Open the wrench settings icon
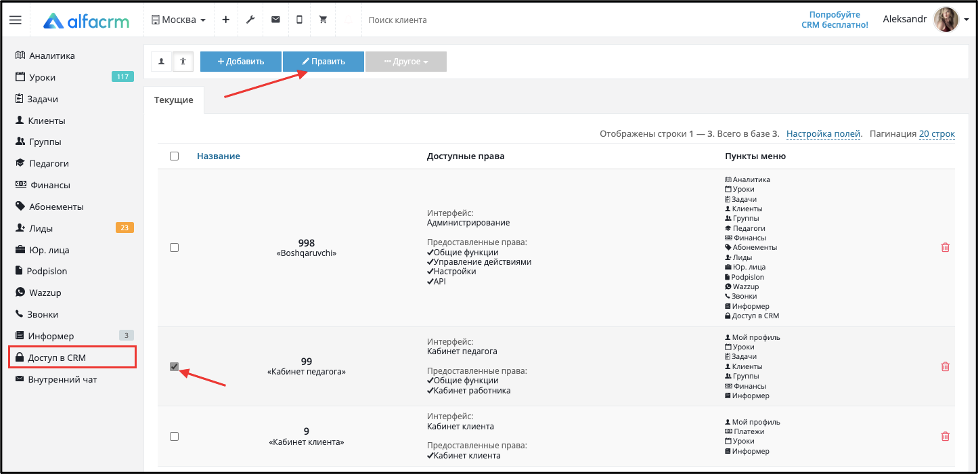Viewport: 979px width, 474px height. [250, 20]
